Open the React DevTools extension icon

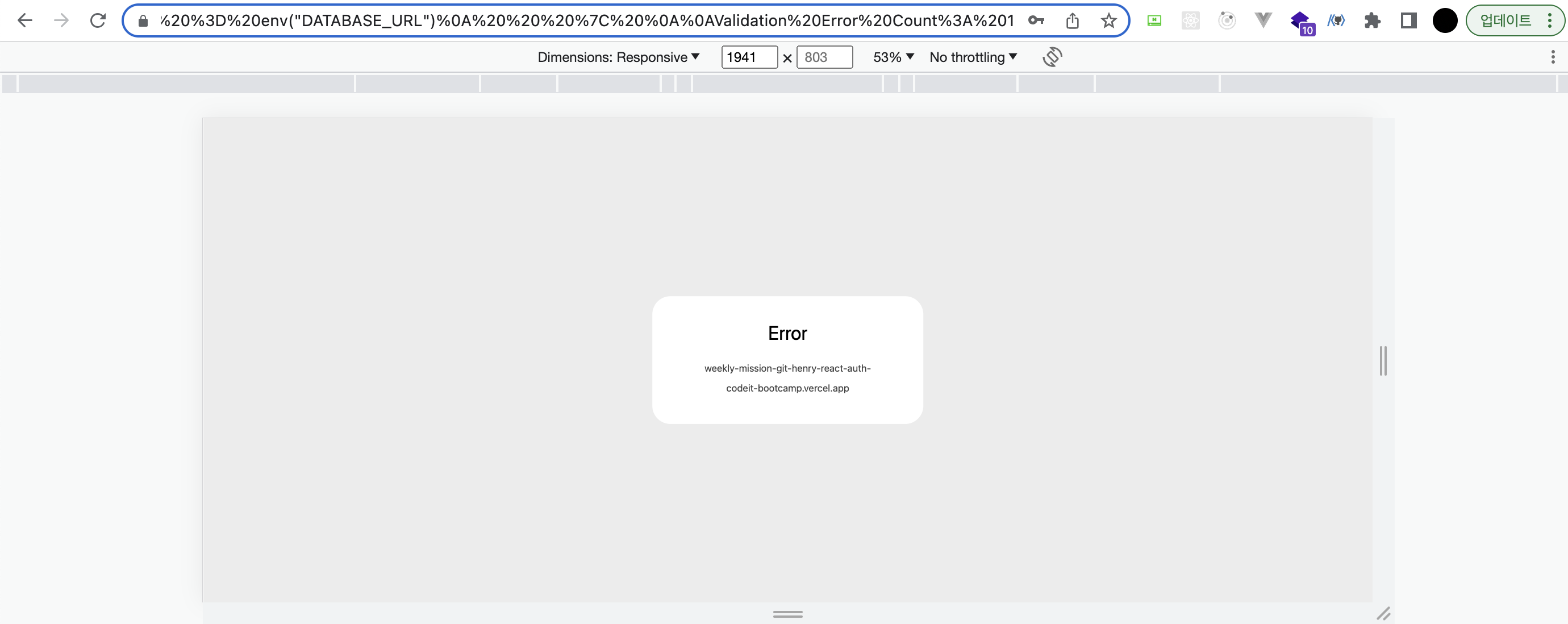[1190, 20]
